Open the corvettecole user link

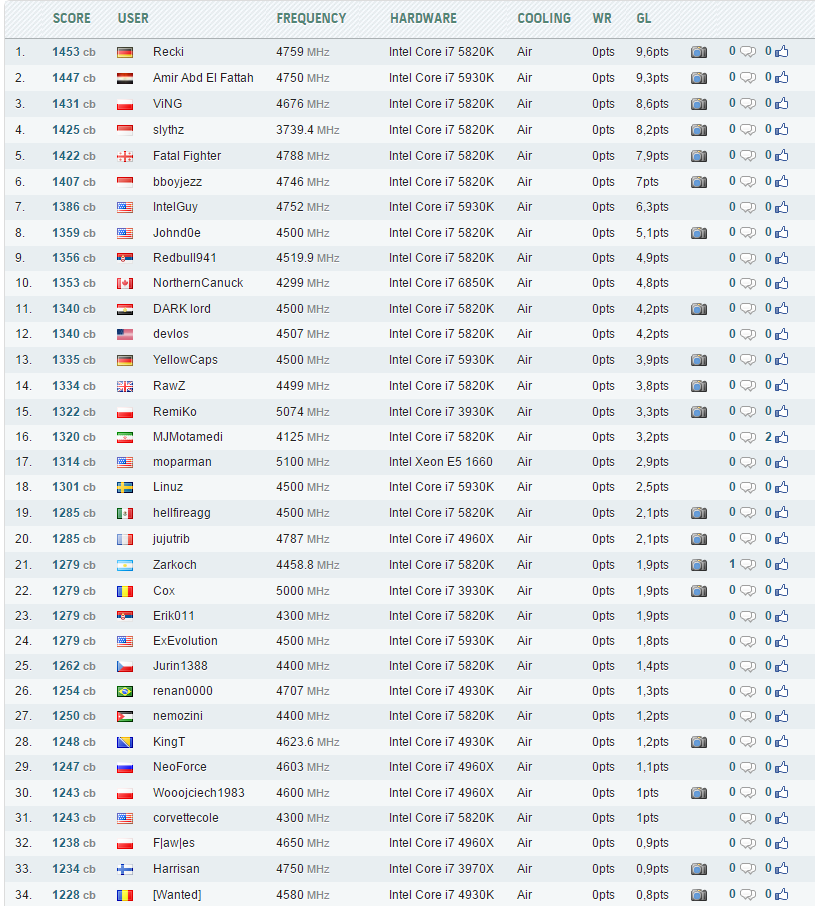185,818
